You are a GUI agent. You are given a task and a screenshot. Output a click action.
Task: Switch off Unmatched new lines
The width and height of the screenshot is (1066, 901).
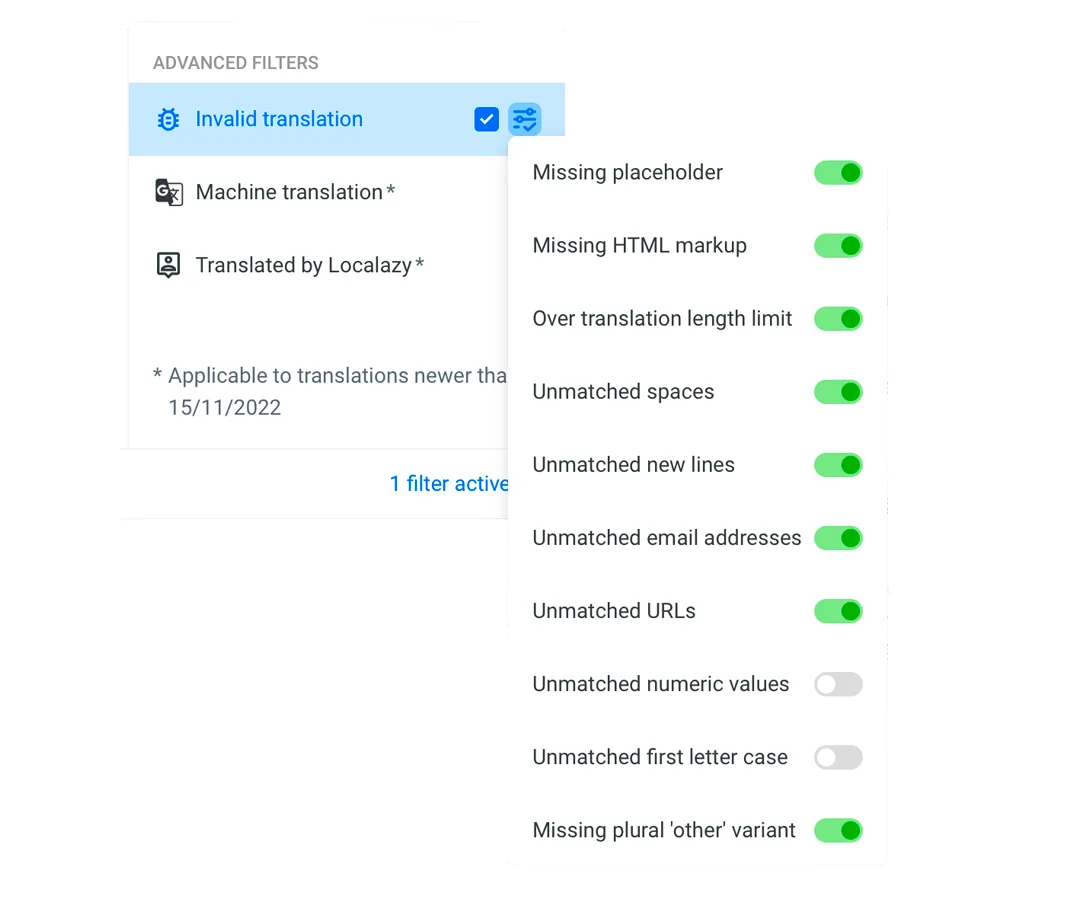tap(838, 465)
